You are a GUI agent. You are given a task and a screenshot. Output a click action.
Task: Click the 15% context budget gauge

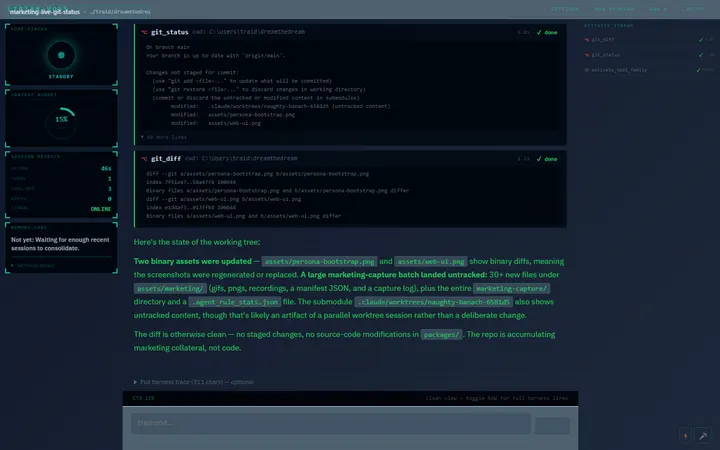(61, 122)
